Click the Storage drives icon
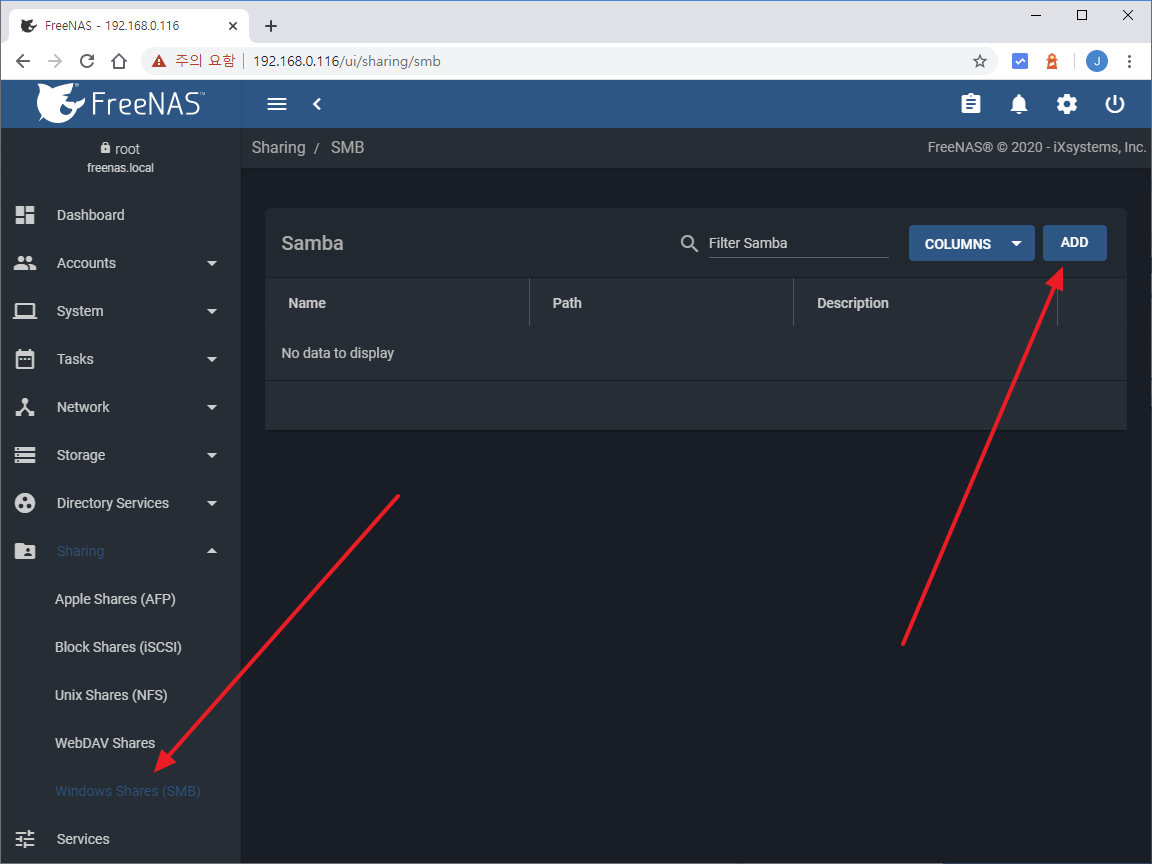 (x=25, y=456)
